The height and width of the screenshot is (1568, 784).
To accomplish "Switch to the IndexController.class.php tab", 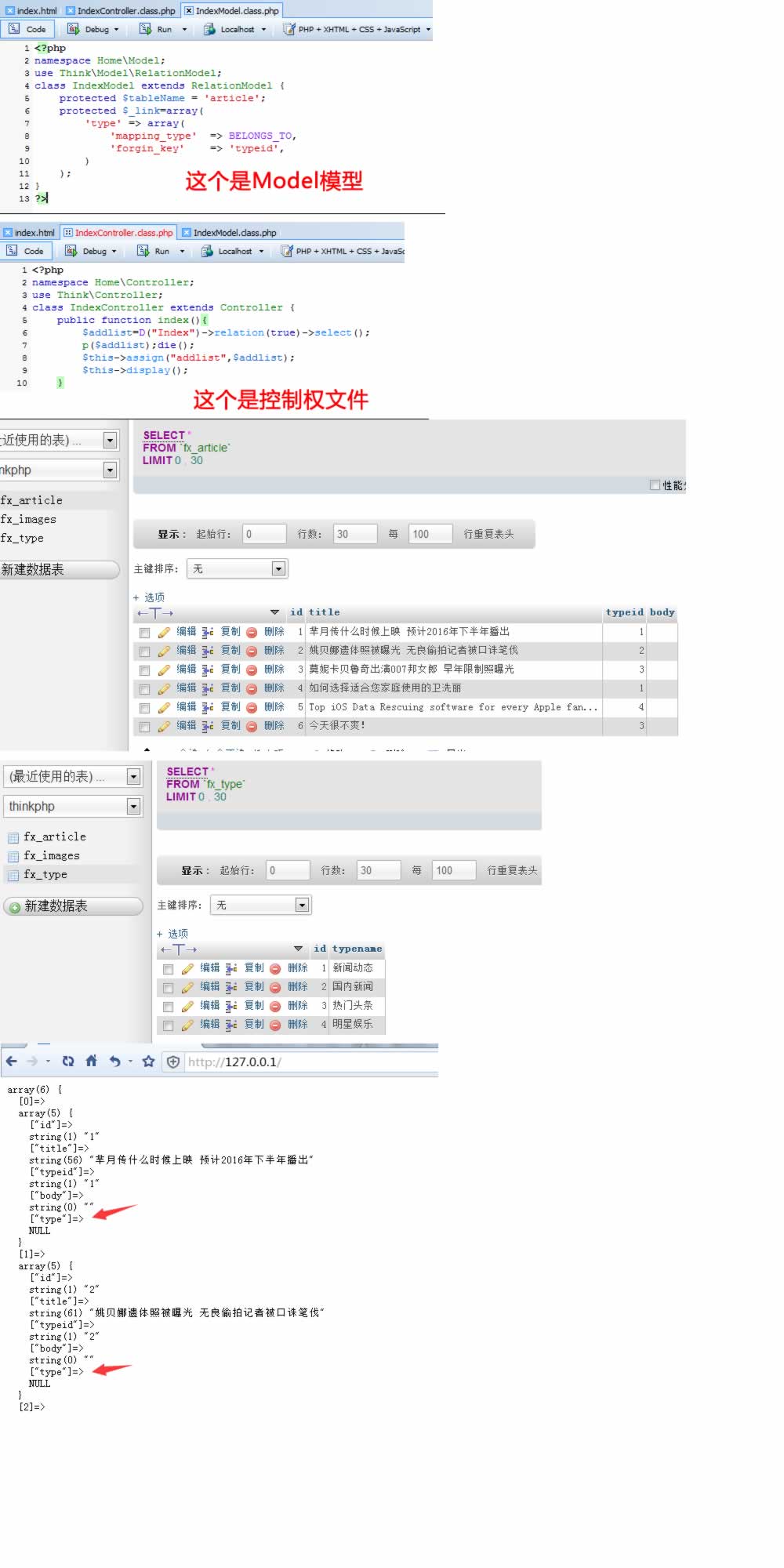I will (x=125, y=11).
